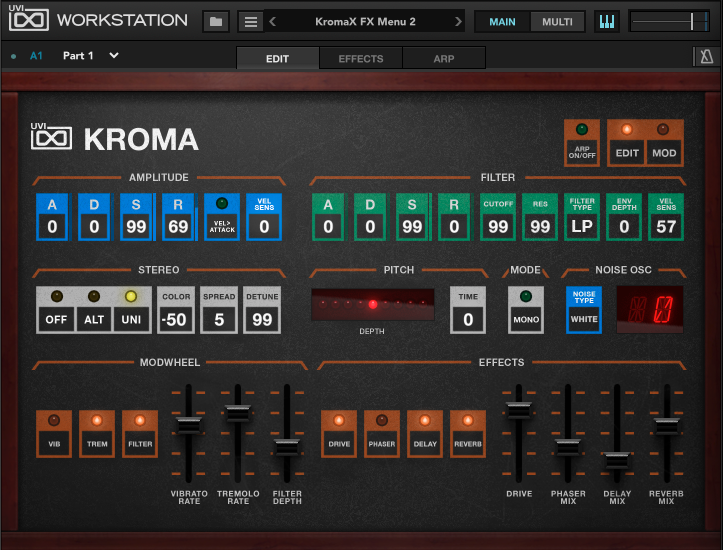Click the filter CUTOFF value 99

[498, 226]
